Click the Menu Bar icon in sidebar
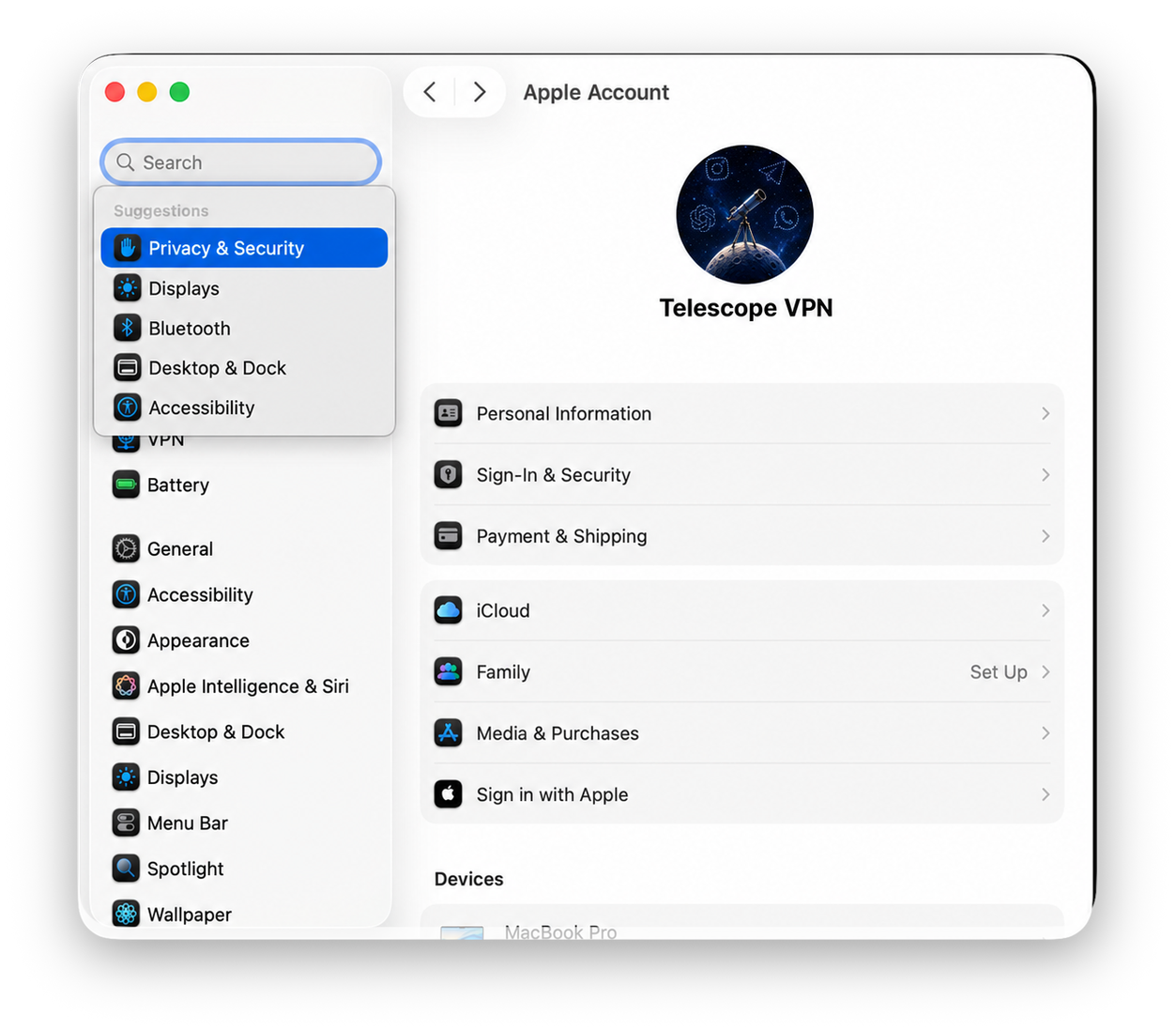The height and width of the screenshot is (1031, 1176). [x=126, y=823]
